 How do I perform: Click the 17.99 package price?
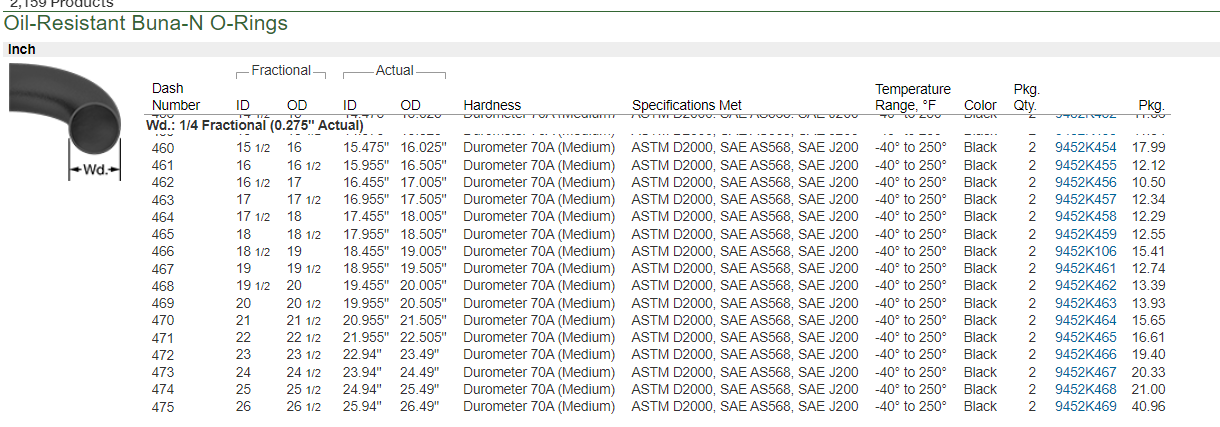tap(1148, 148)
